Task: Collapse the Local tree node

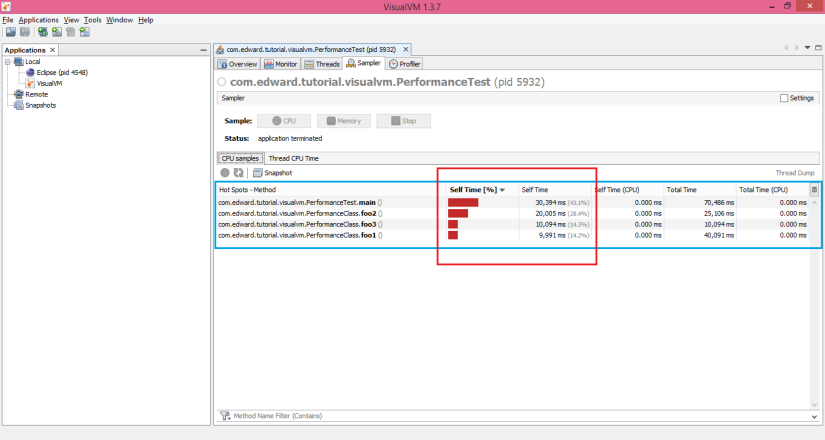Action: 8,62
